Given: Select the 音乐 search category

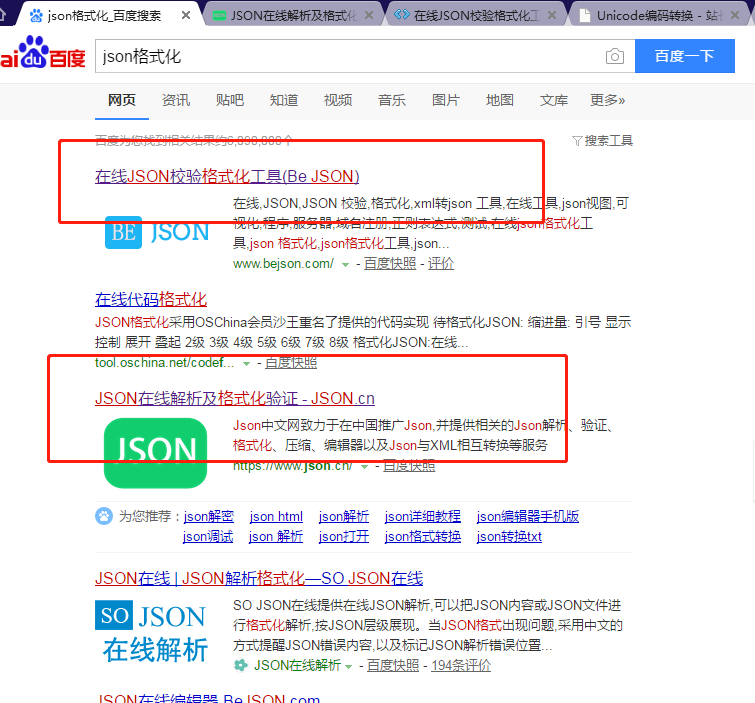Looking at the screenshot, I should (x=391, y=100).
